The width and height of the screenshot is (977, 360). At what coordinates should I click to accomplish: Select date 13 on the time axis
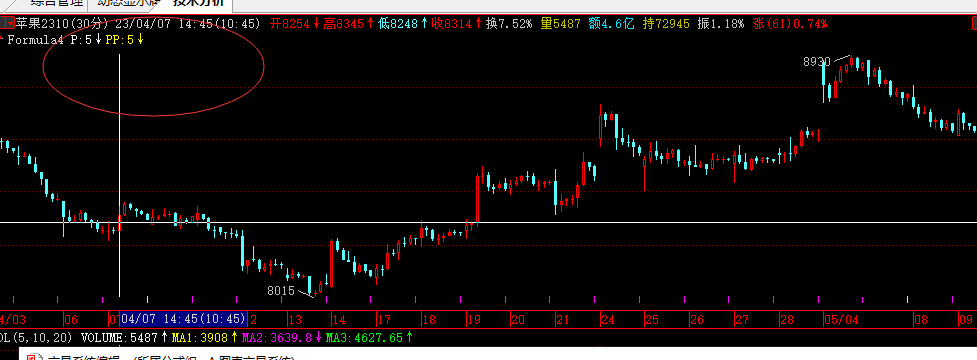pyautogui.click(x=295, y=320)
